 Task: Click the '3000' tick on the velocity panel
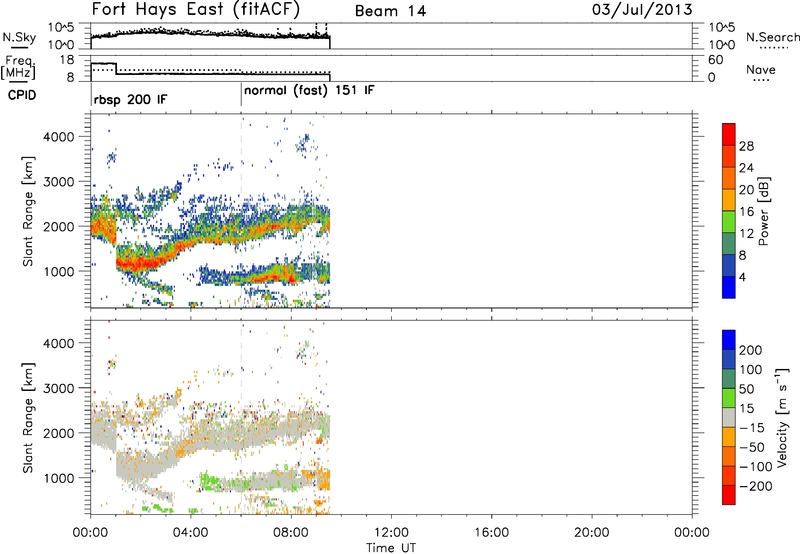[x=58, y=388]
